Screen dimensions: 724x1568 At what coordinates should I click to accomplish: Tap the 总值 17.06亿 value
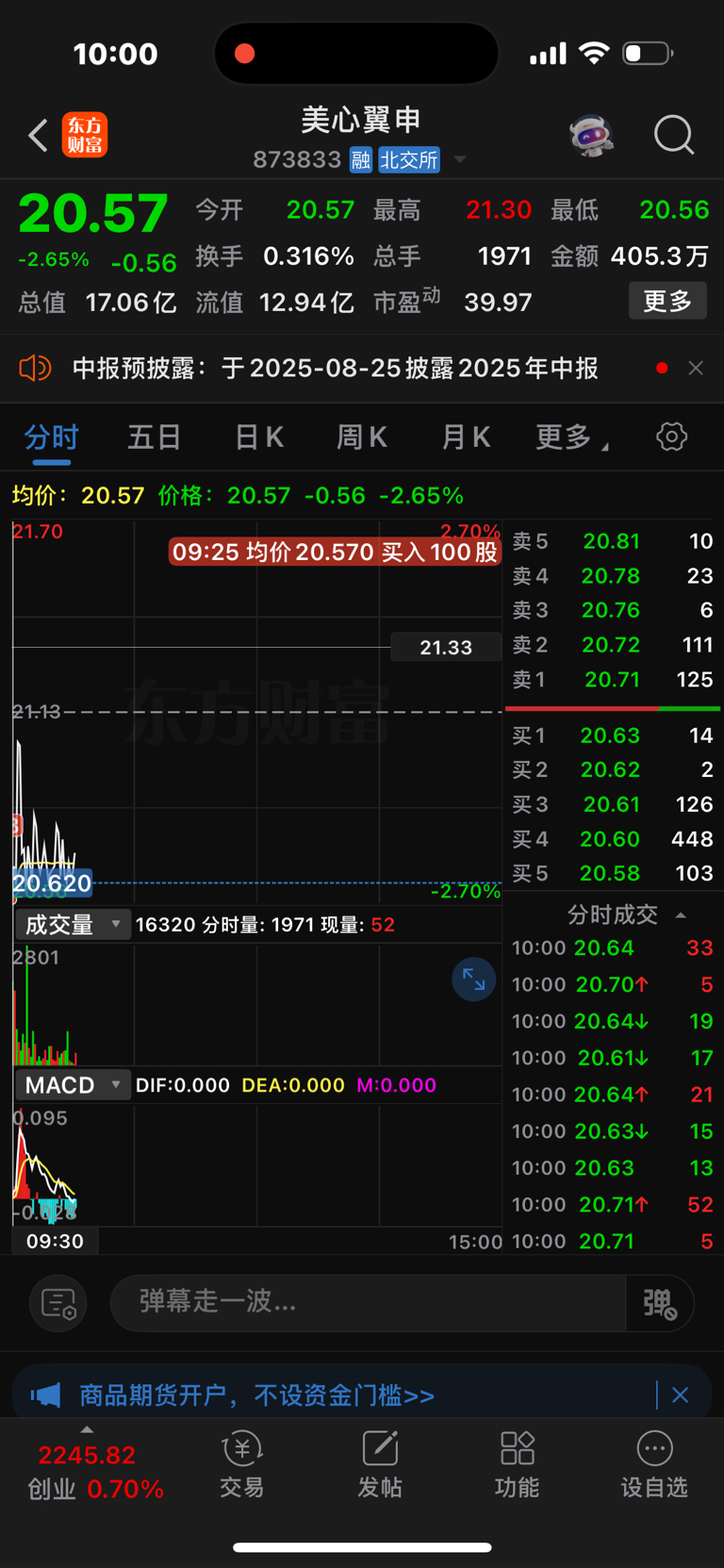tap(131, 302)
